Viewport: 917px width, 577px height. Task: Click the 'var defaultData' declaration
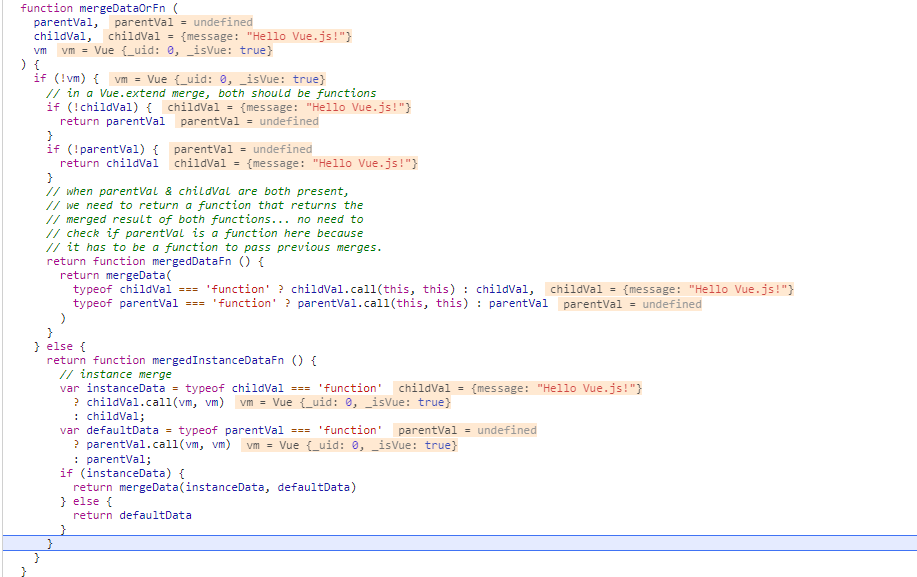(x=221, y=430)
